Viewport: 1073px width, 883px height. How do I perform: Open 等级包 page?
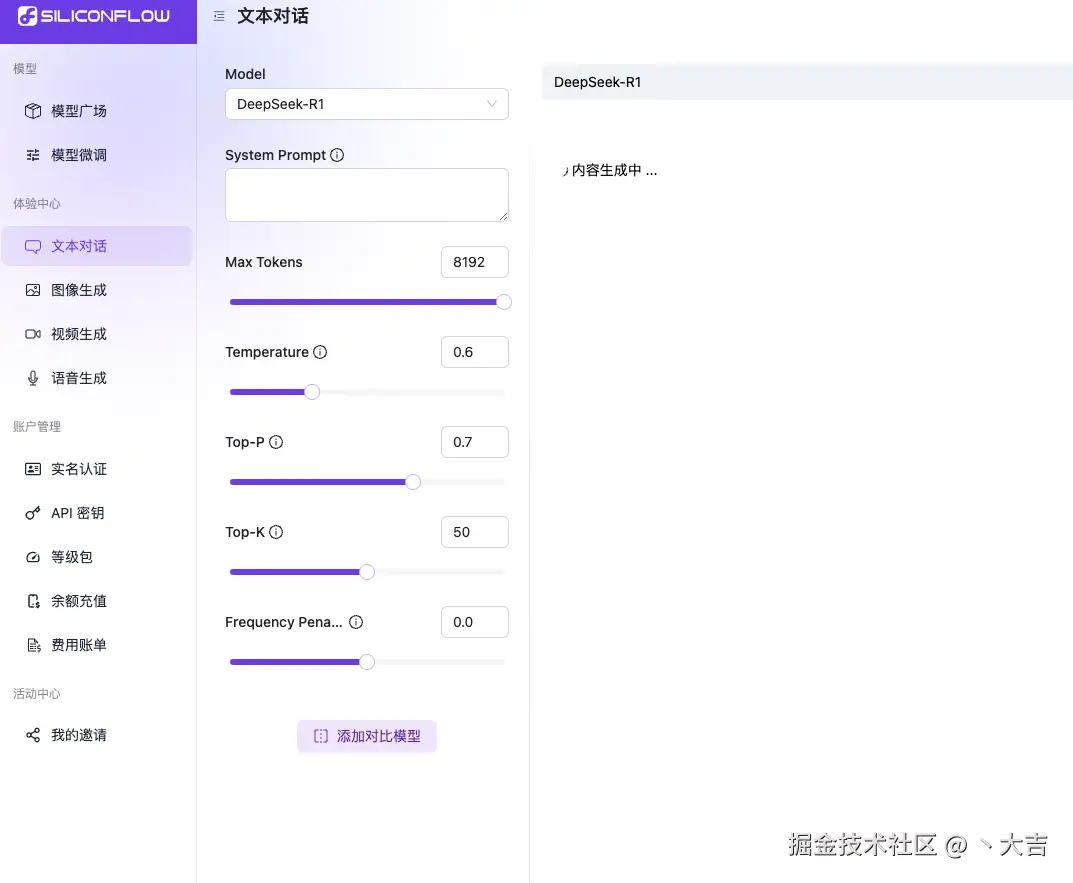click(x=96, y=557)
